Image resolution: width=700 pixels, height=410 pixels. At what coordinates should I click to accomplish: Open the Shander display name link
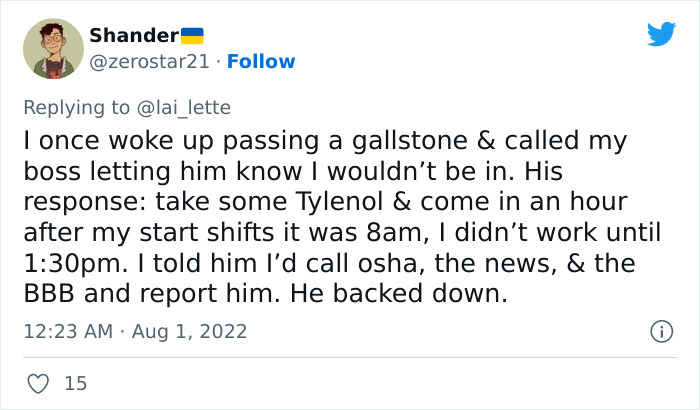point(133,35)
